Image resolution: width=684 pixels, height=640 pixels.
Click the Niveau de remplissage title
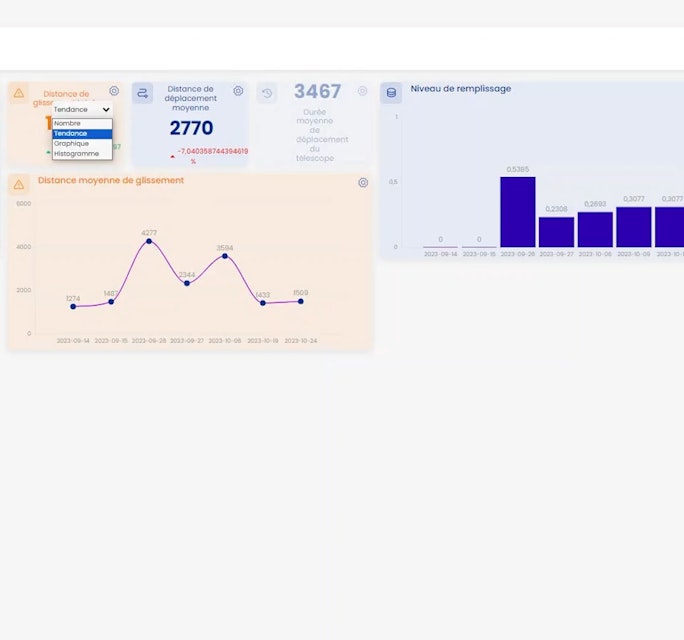pyautogui.click(x=461, y=89)
